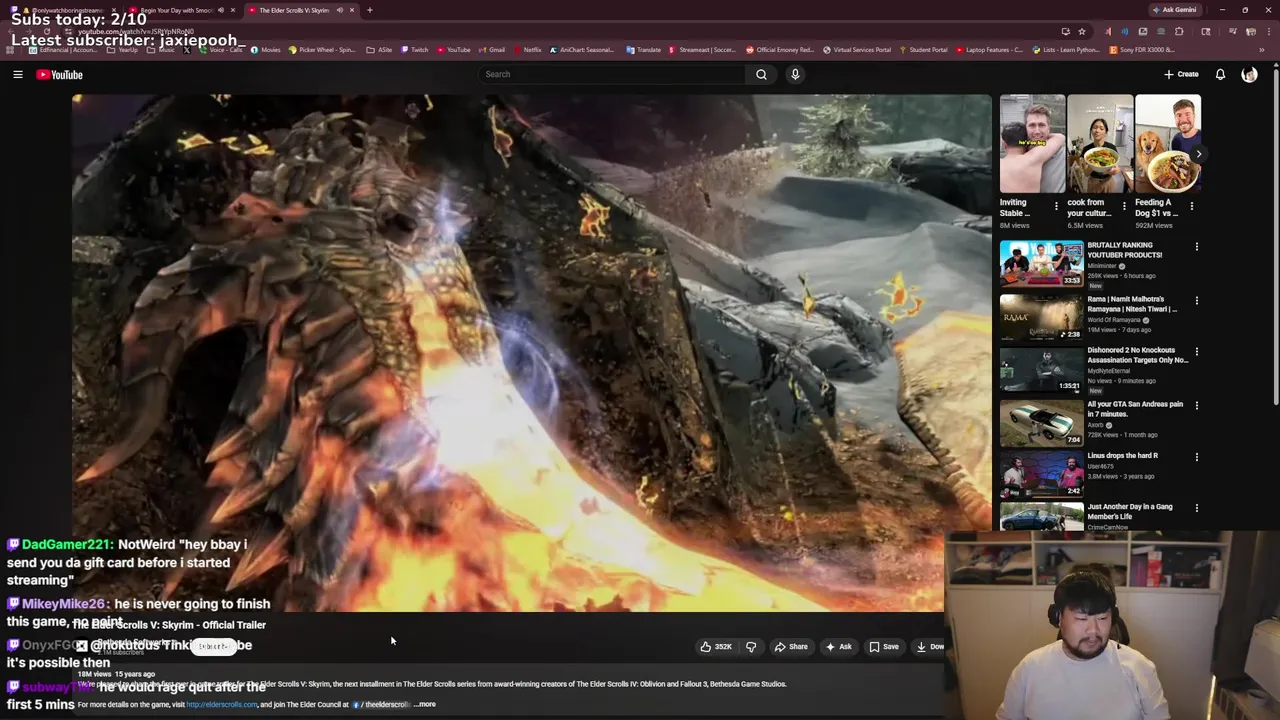Viewport: 1280px width, 720px height.
Task: Open Dishonored 2 No Knockouts thumbnail
Action: pyautogui.click(x=1041, y=369)
